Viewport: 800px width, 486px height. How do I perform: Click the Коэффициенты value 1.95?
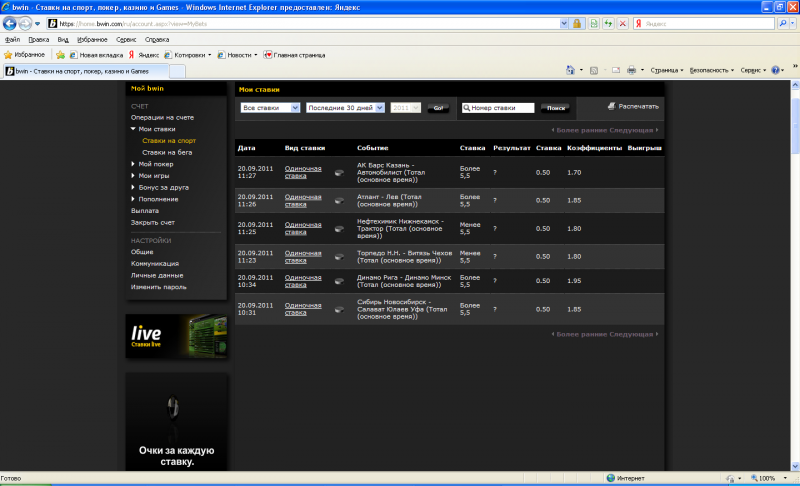pyautogui.click(x=574, y=281)
